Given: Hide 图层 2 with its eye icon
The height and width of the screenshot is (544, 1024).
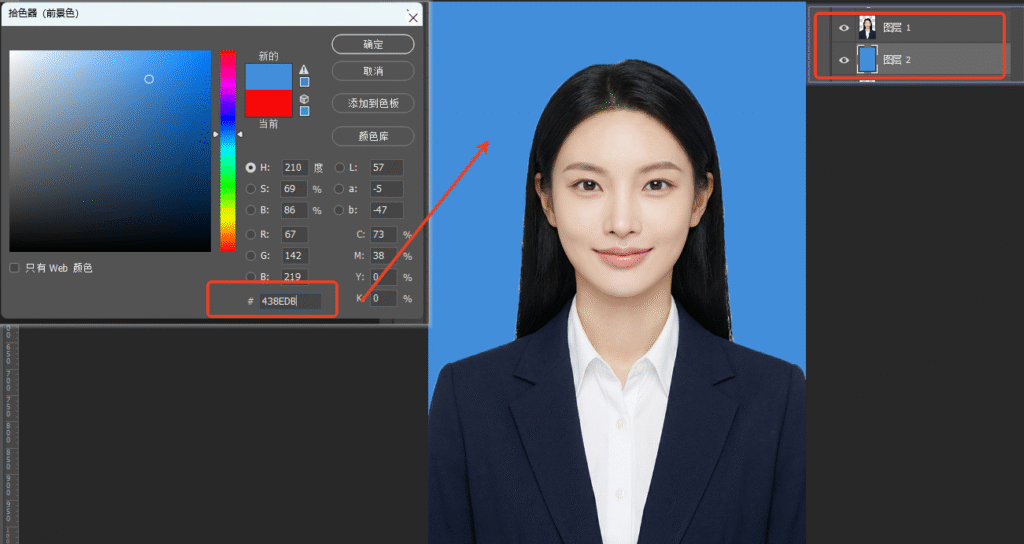Looking at the screenshot, I should (x=844, y=60).
